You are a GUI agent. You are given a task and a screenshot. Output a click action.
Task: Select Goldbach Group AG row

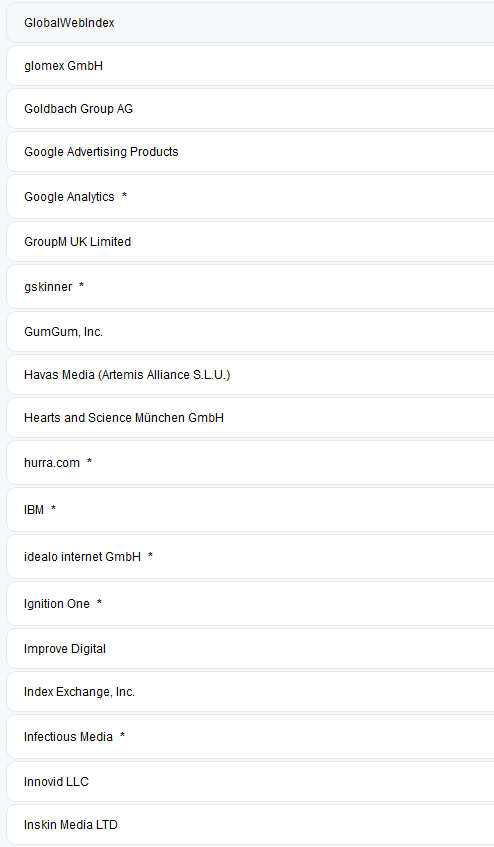pyautogui.click(x=250, y=109)
